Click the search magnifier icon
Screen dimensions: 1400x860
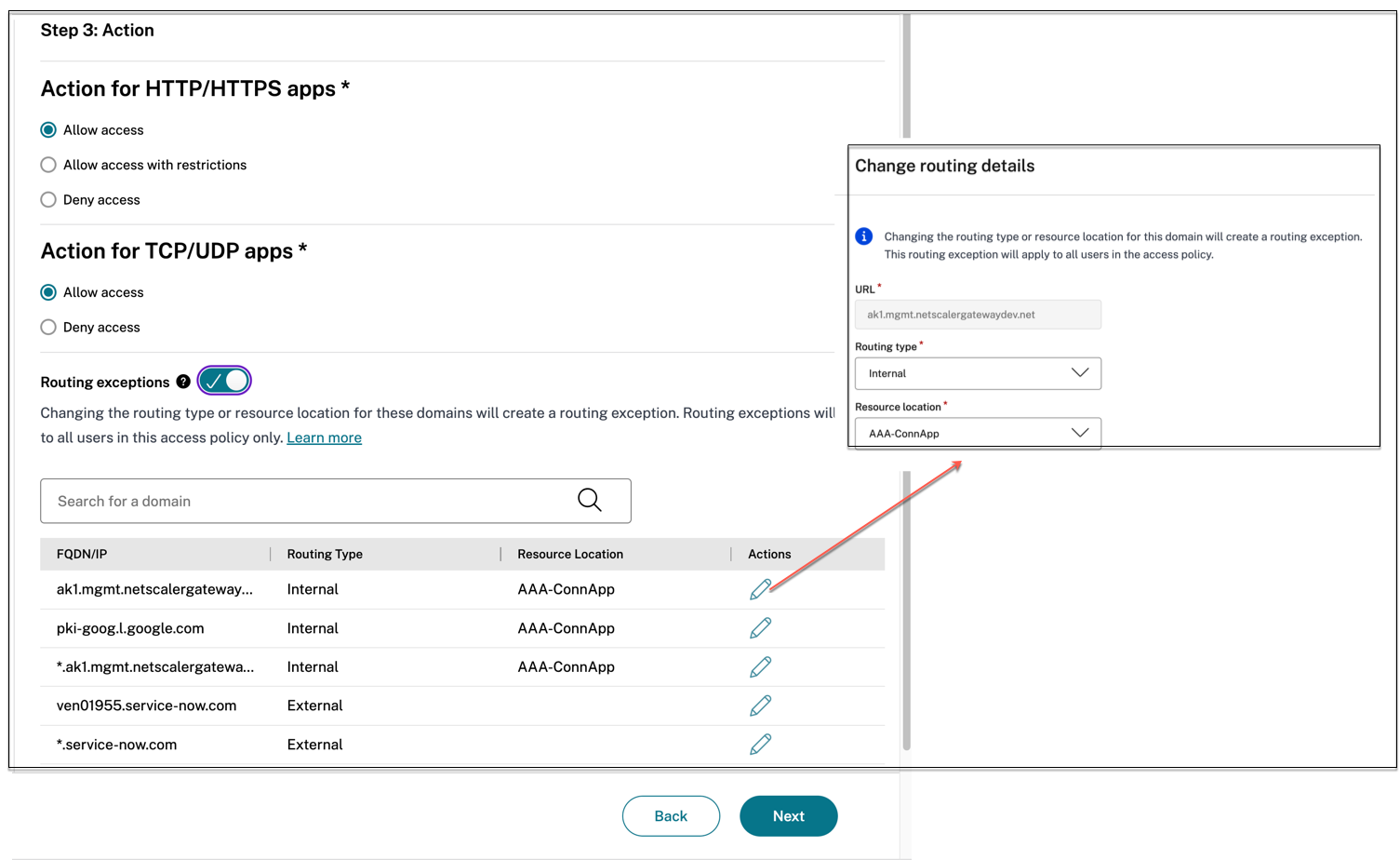pos(590,501)
